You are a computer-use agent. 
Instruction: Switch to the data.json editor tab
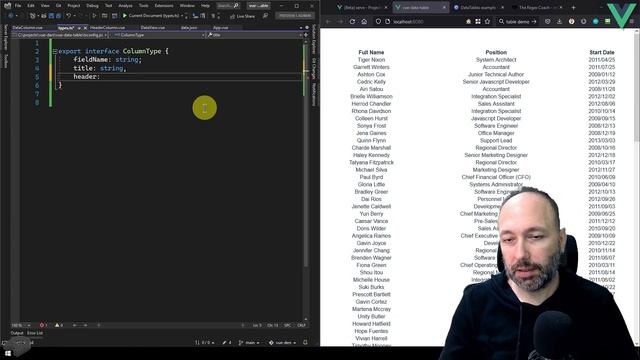coord(189,28)
